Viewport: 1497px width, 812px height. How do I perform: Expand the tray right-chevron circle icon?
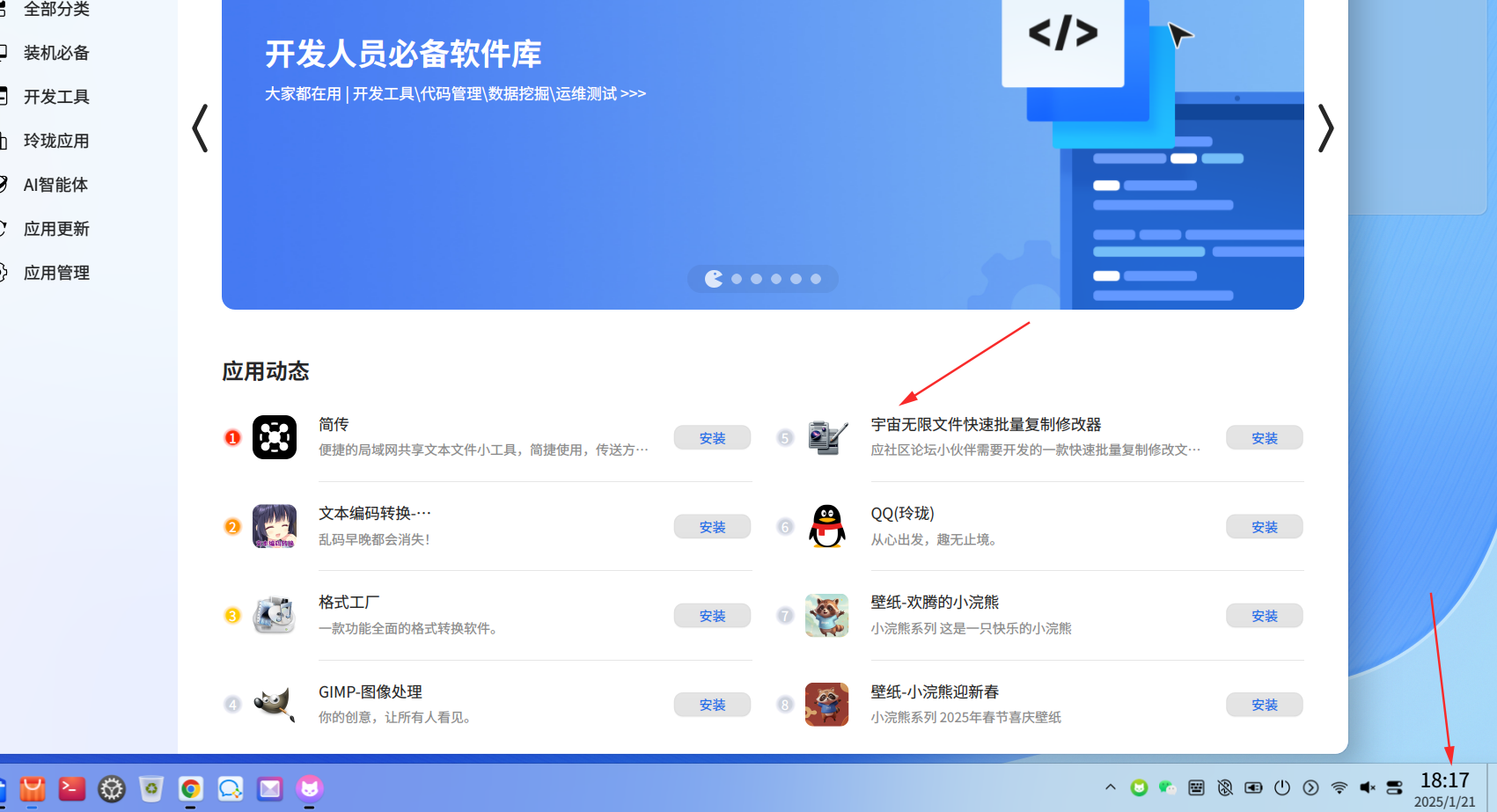[x=1310, y=787]
